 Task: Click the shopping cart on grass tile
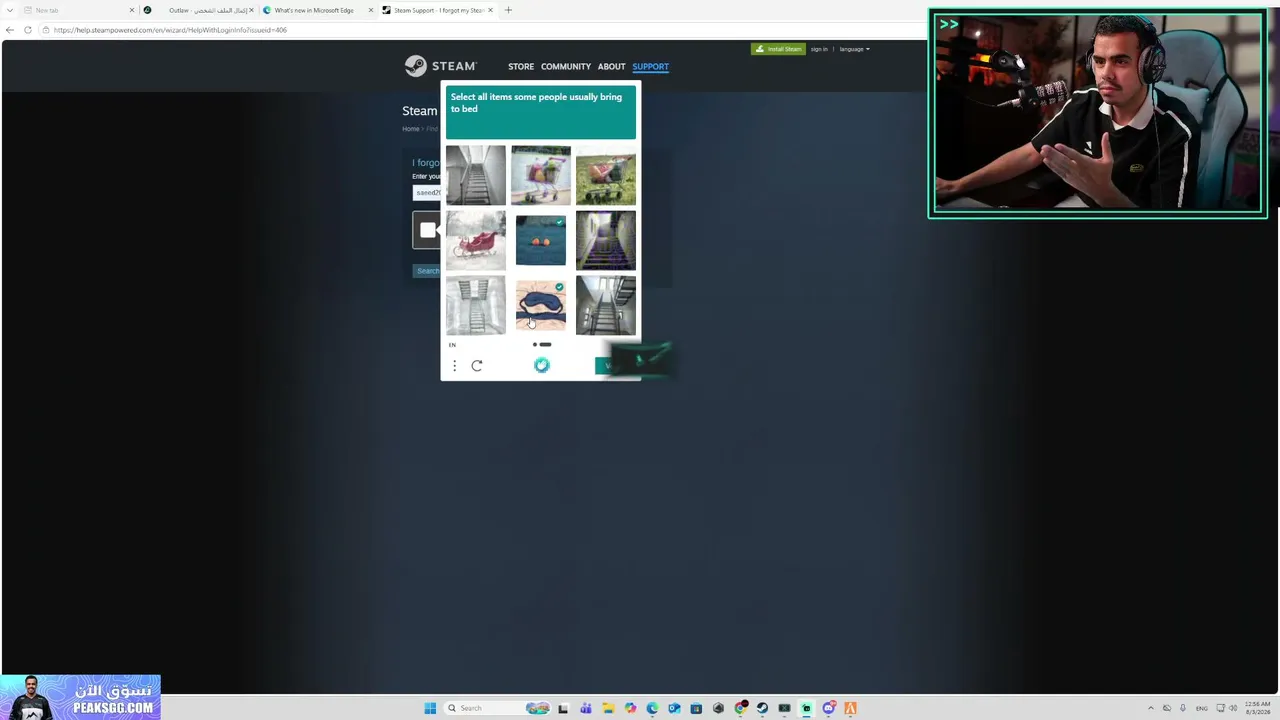point(606,175)
